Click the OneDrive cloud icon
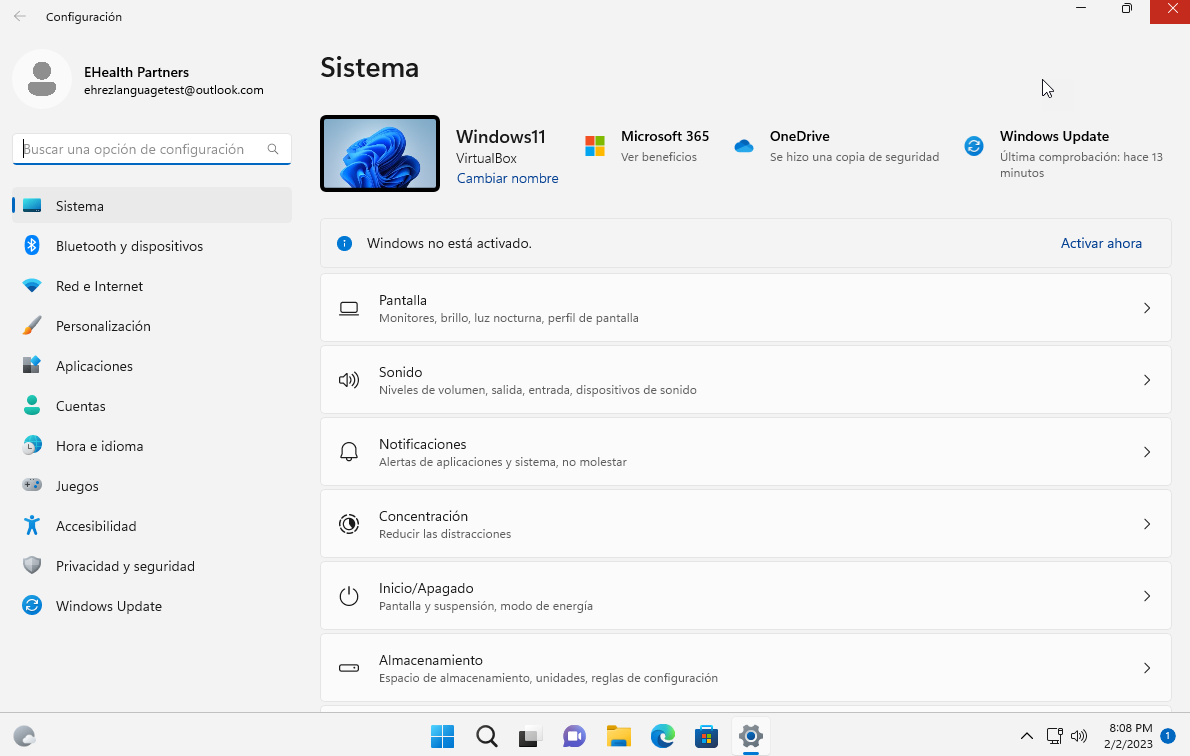1190x756 pixels. tap(744, 146)
